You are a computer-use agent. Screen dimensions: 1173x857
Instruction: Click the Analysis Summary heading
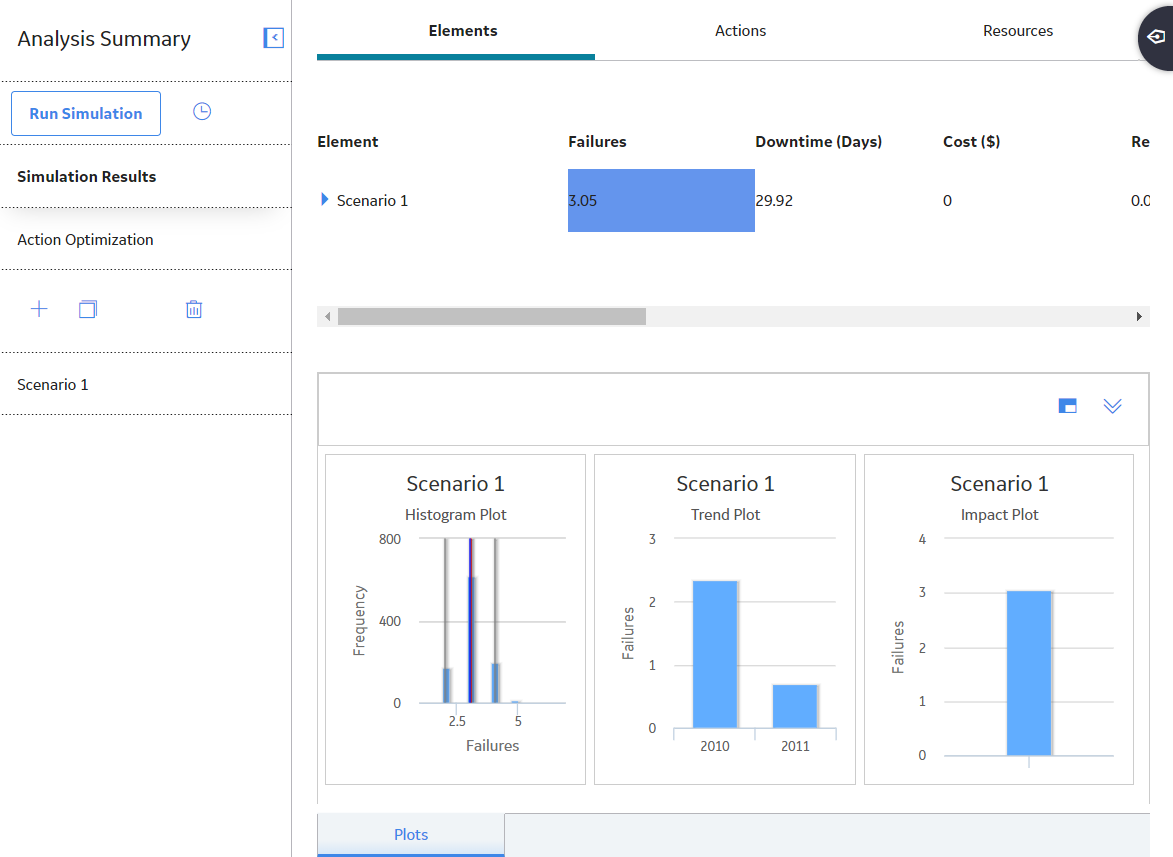[104, 38]
